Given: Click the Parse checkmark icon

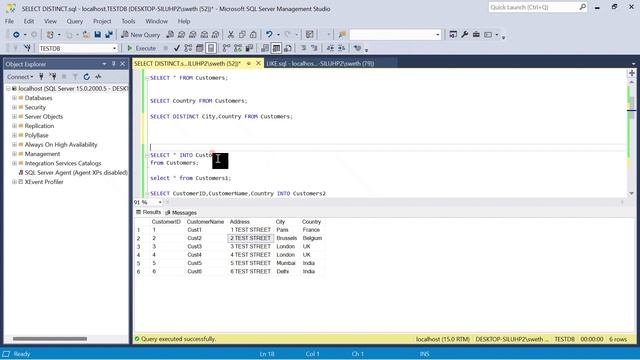Looking at the screenshot, I should coord(177,48).
